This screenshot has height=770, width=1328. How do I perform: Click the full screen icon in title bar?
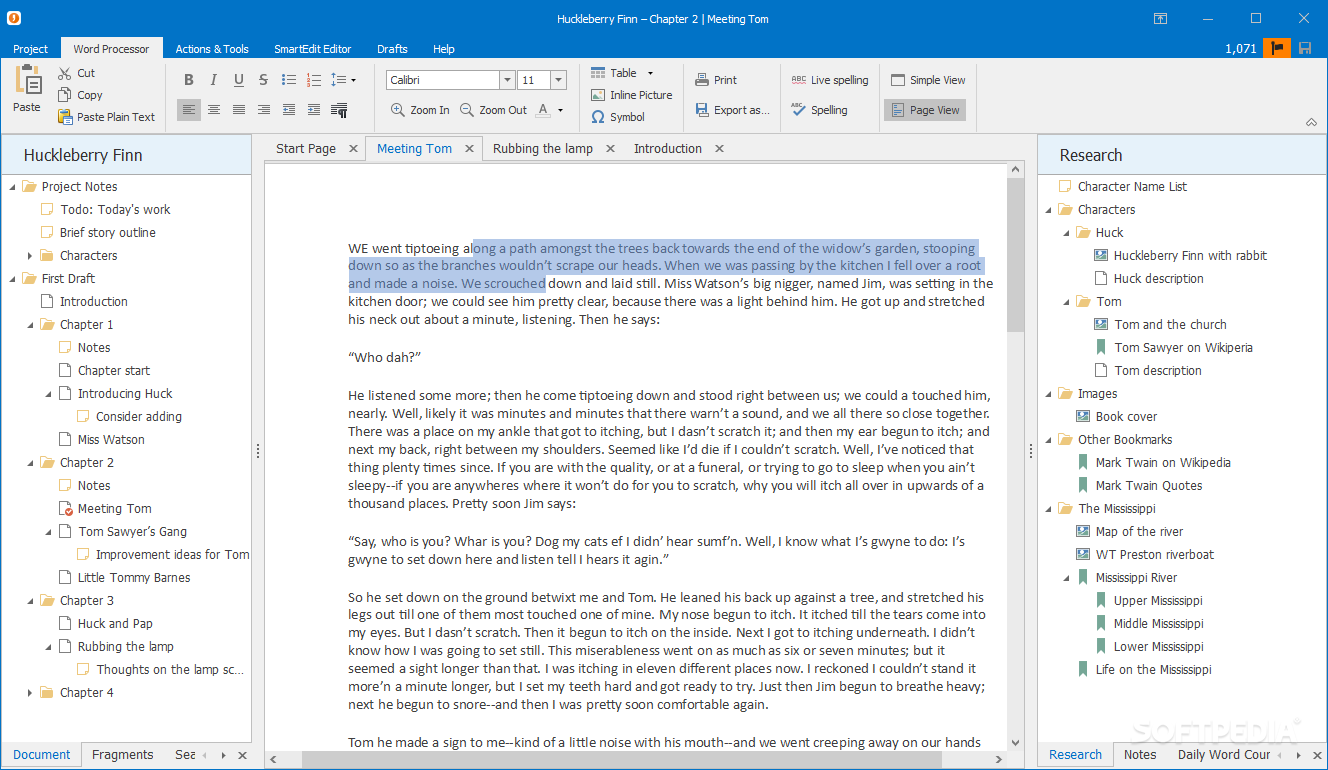point(1160,18)
